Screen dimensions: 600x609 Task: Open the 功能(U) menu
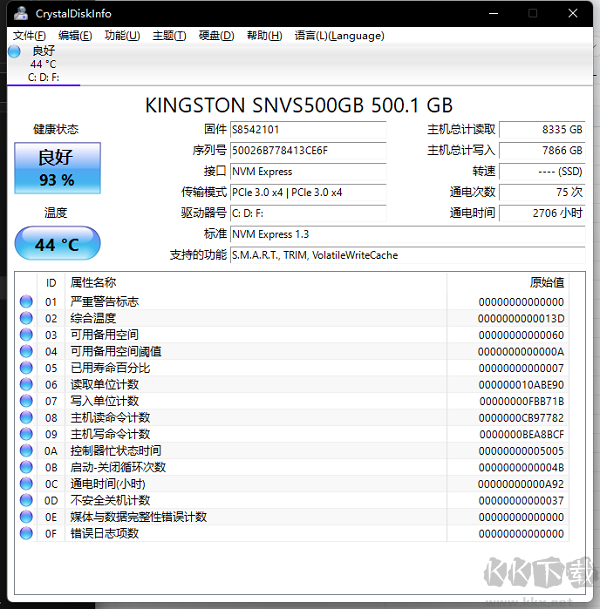(x=122, y=36)
